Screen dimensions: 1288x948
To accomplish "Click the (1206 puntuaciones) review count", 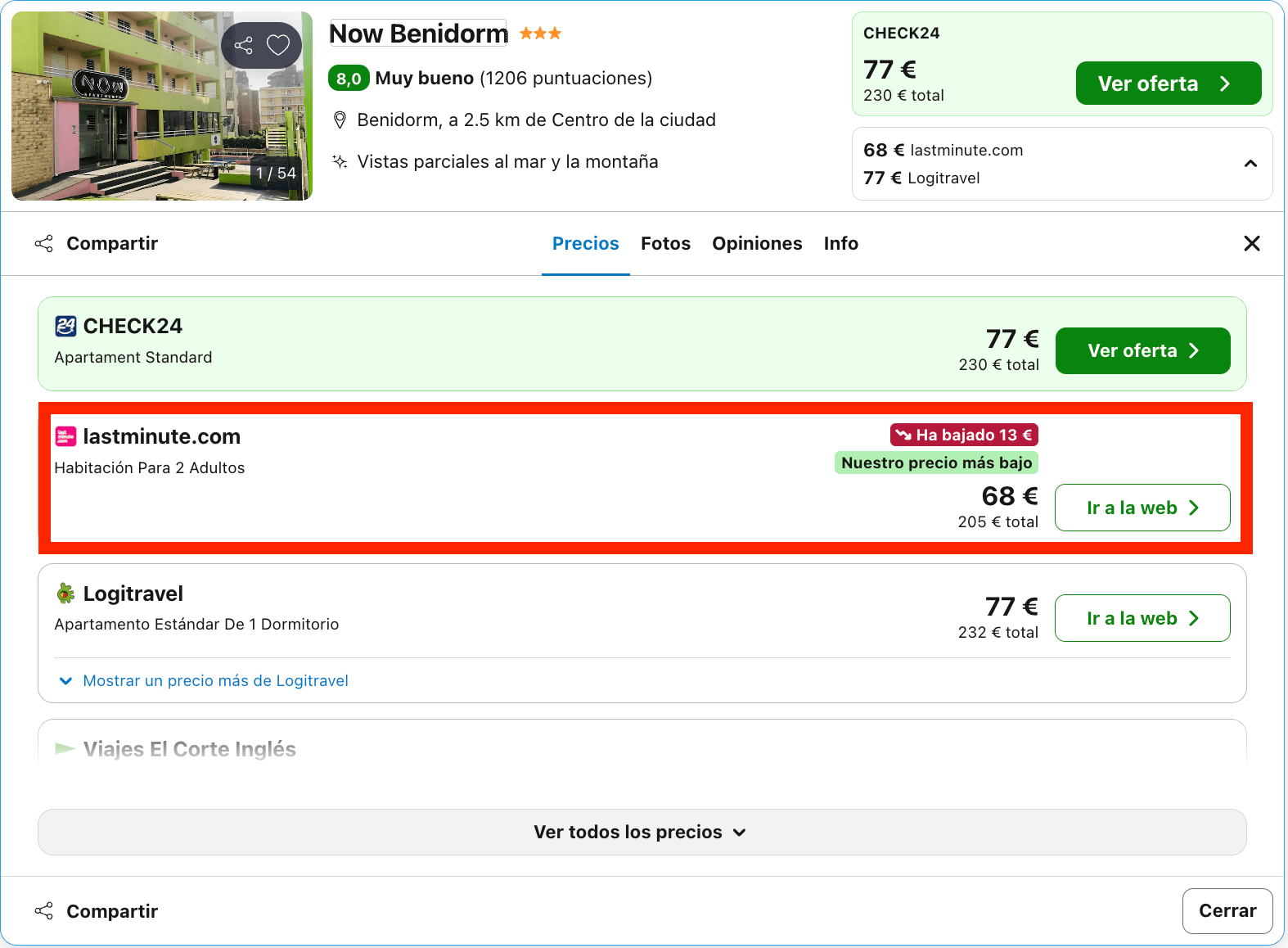I will pos(565,79).
